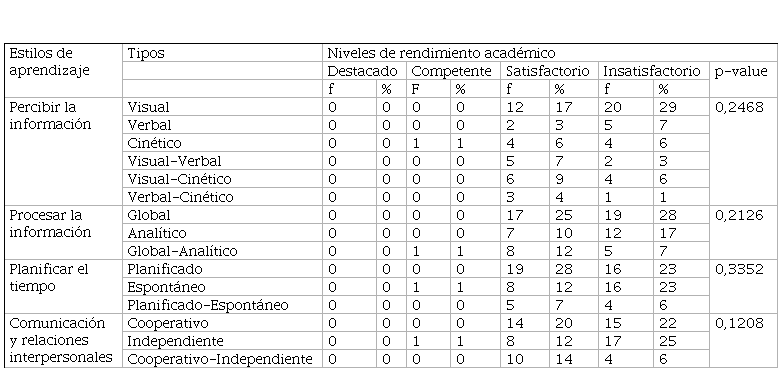782x372 pixels.
Task: Select the 'Planificado-Espontáneo' cell
Action: point(222,305)
